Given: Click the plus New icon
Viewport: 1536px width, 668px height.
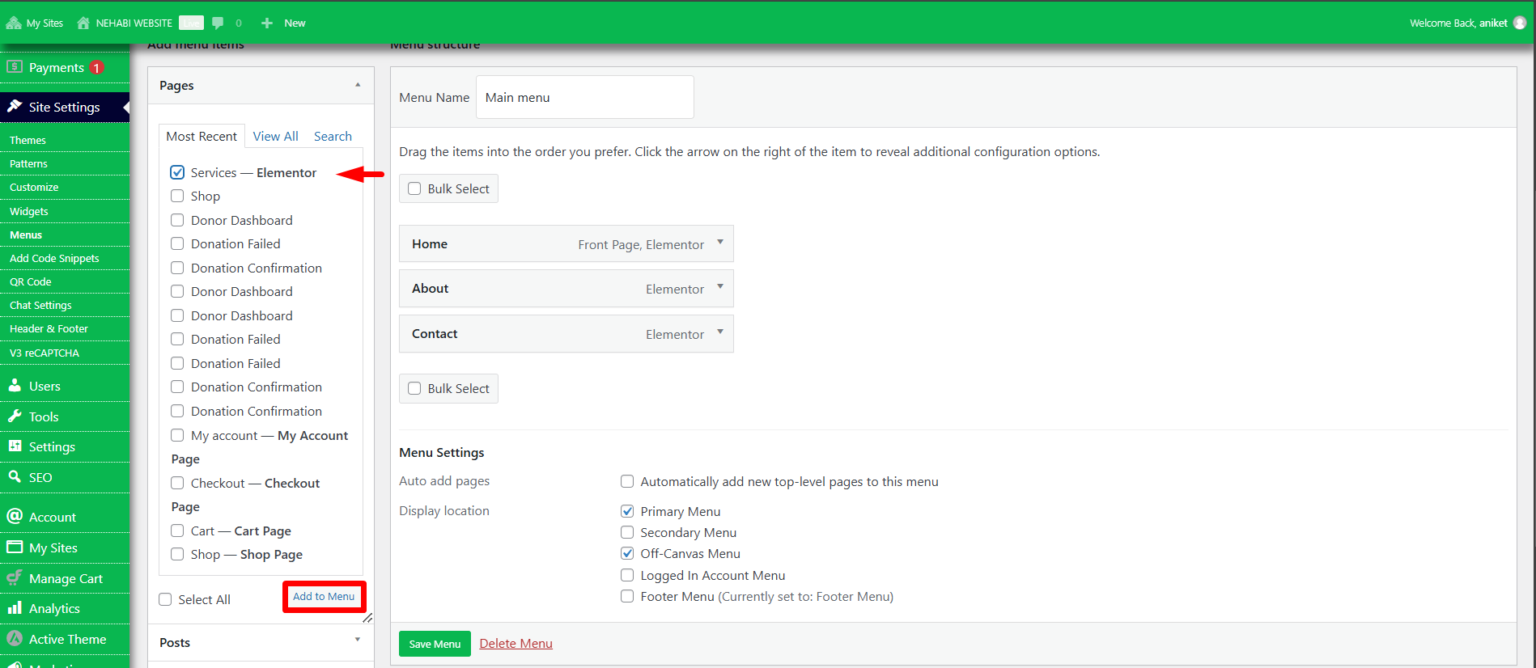Looking at the screenshot, I should [x=267, y=22].
